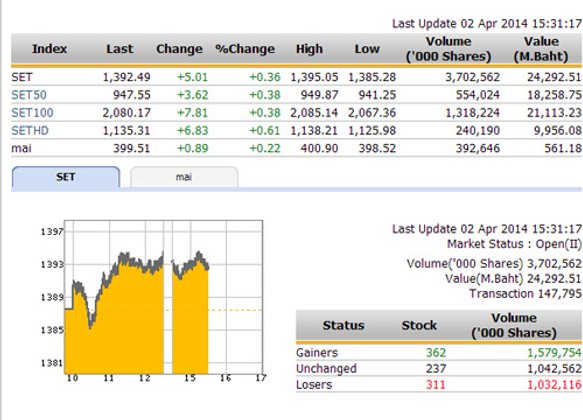The height and width of the screenshot is (420, 583).
Task: Click the SET index name in table
Action: click(22, 77)
